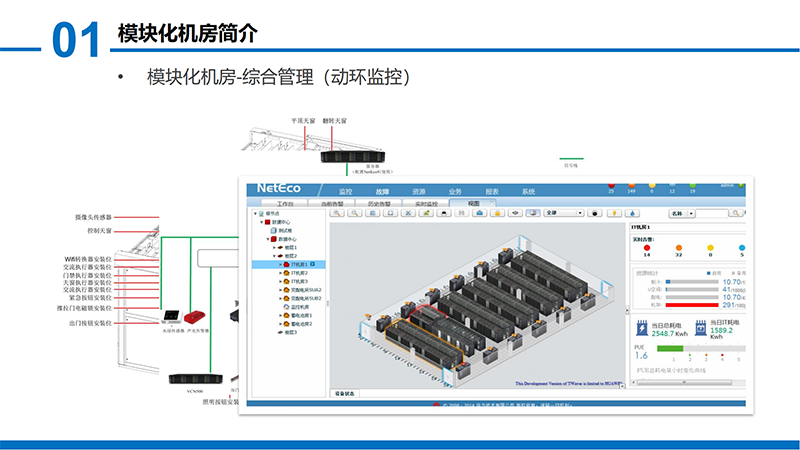Click the search magnifier beside the name field

[x=743, y=213]
